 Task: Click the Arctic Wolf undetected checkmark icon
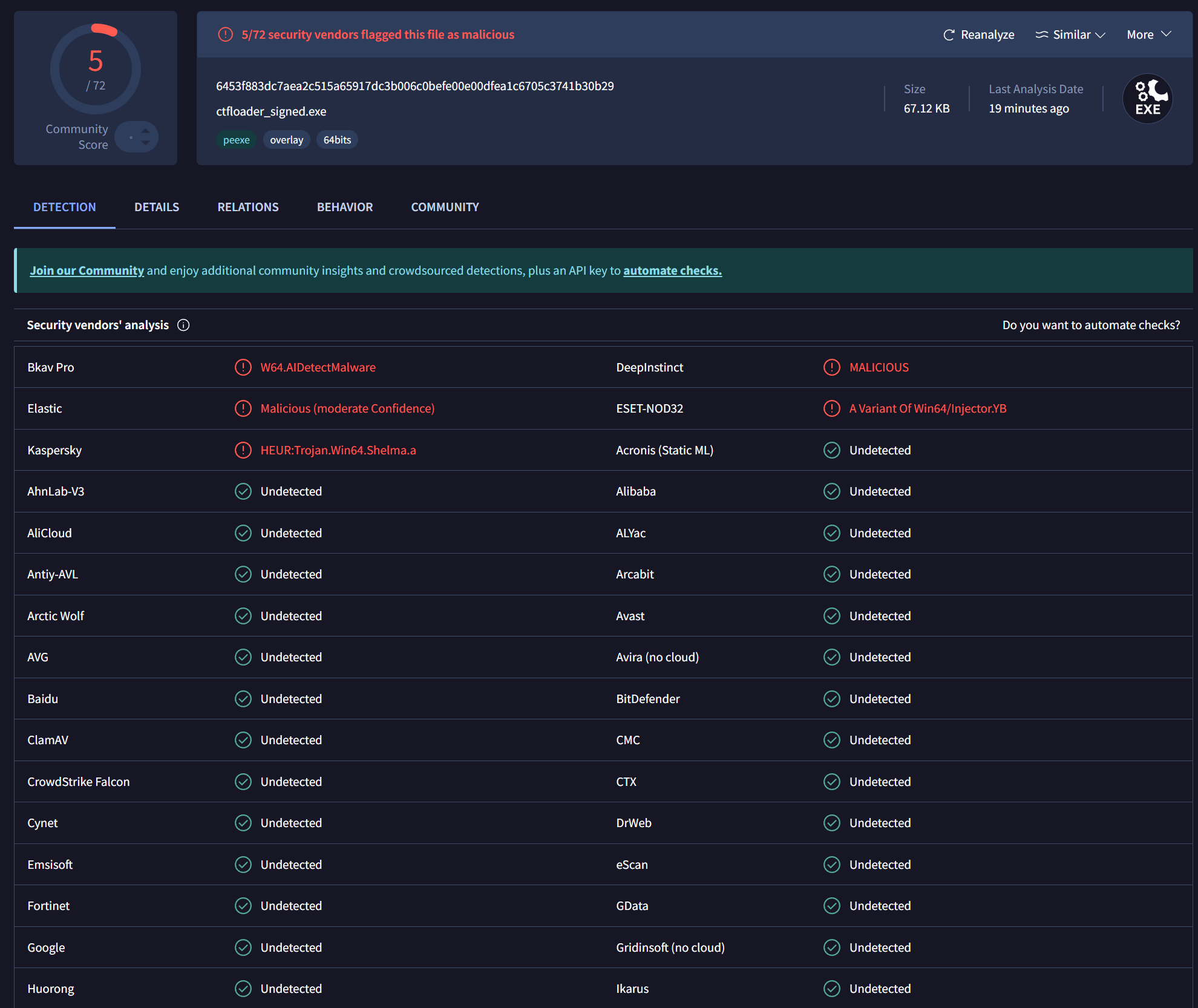coord(243,616)
